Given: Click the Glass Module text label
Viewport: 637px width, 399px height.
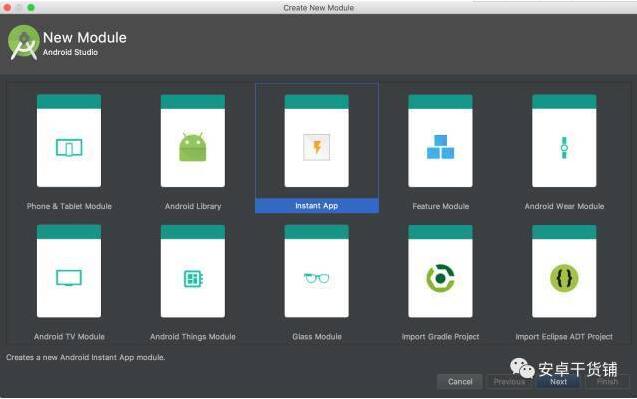Looking at the screenshot, I should coord(317,336).
